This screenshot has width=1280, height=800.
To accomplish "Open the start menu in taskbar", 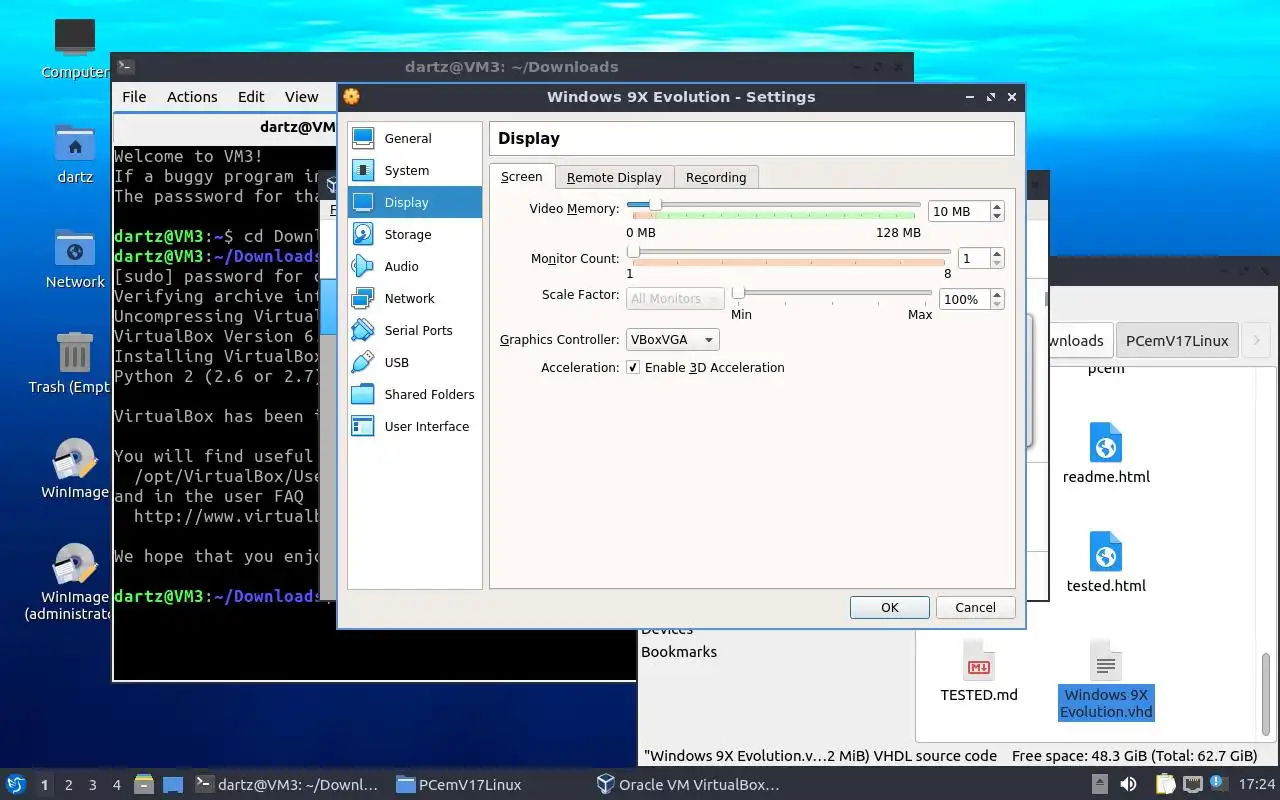I will 15,785.
